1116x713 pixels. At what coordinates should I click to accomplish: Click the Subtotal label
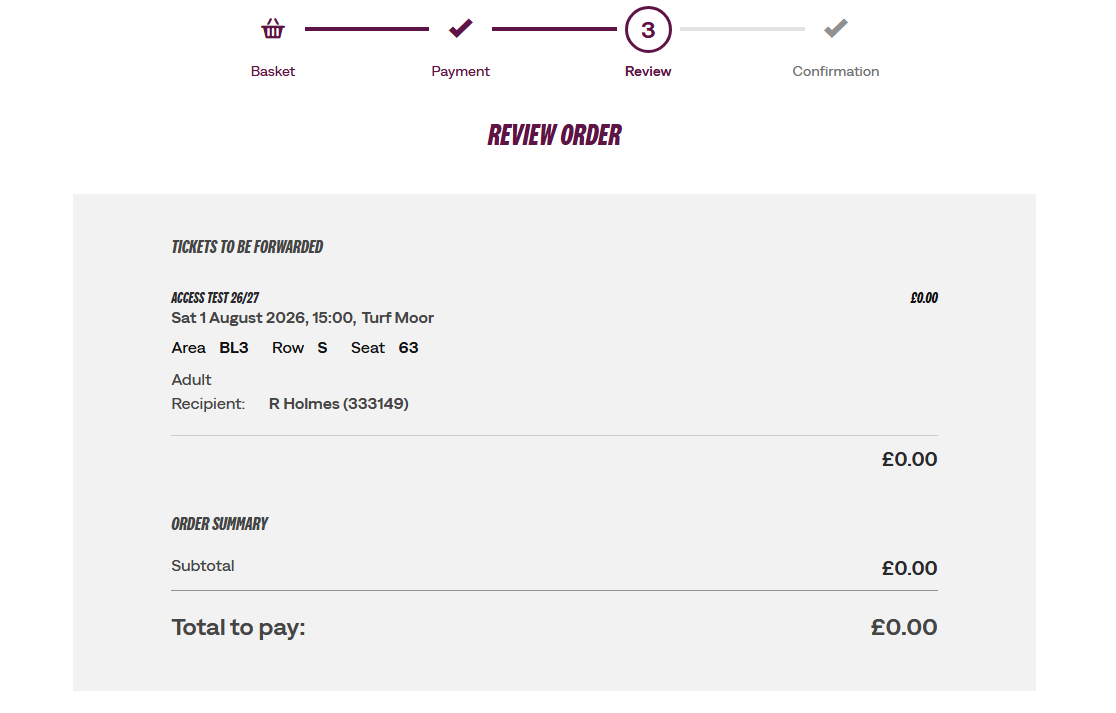(x=203, y=566)
